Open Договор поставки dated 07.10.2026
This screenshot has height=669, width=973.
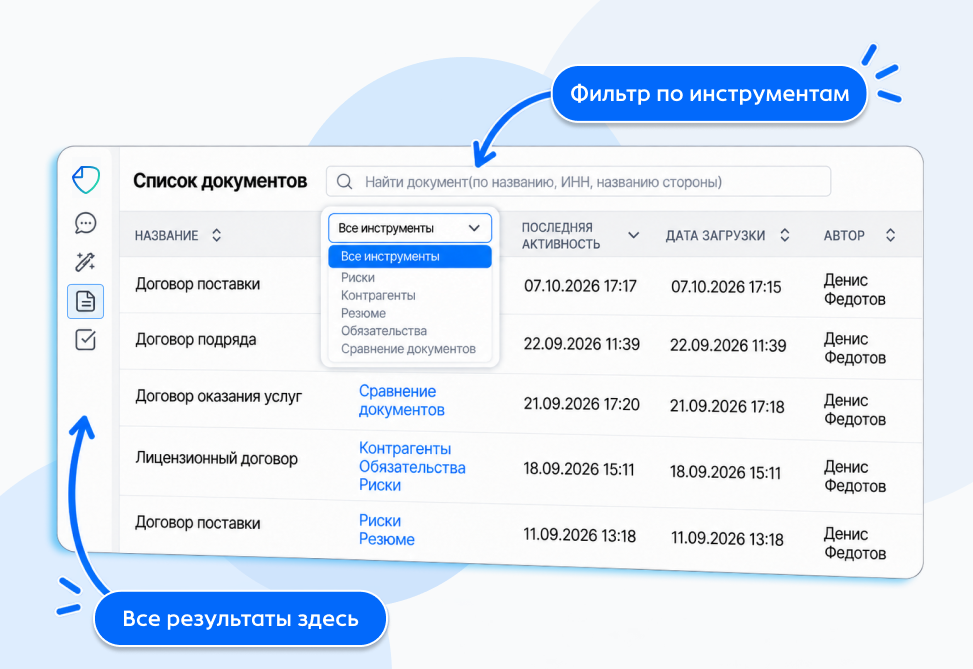click(198, 284)
